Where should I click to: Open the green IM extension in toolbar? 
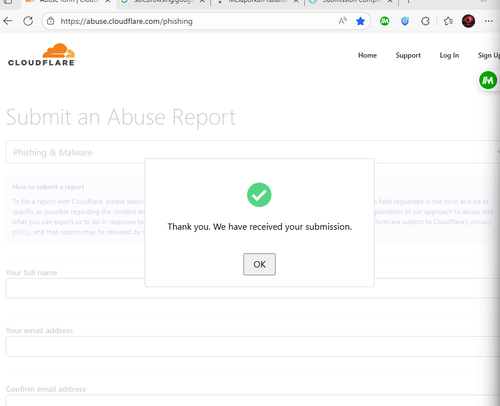(384, 21)
